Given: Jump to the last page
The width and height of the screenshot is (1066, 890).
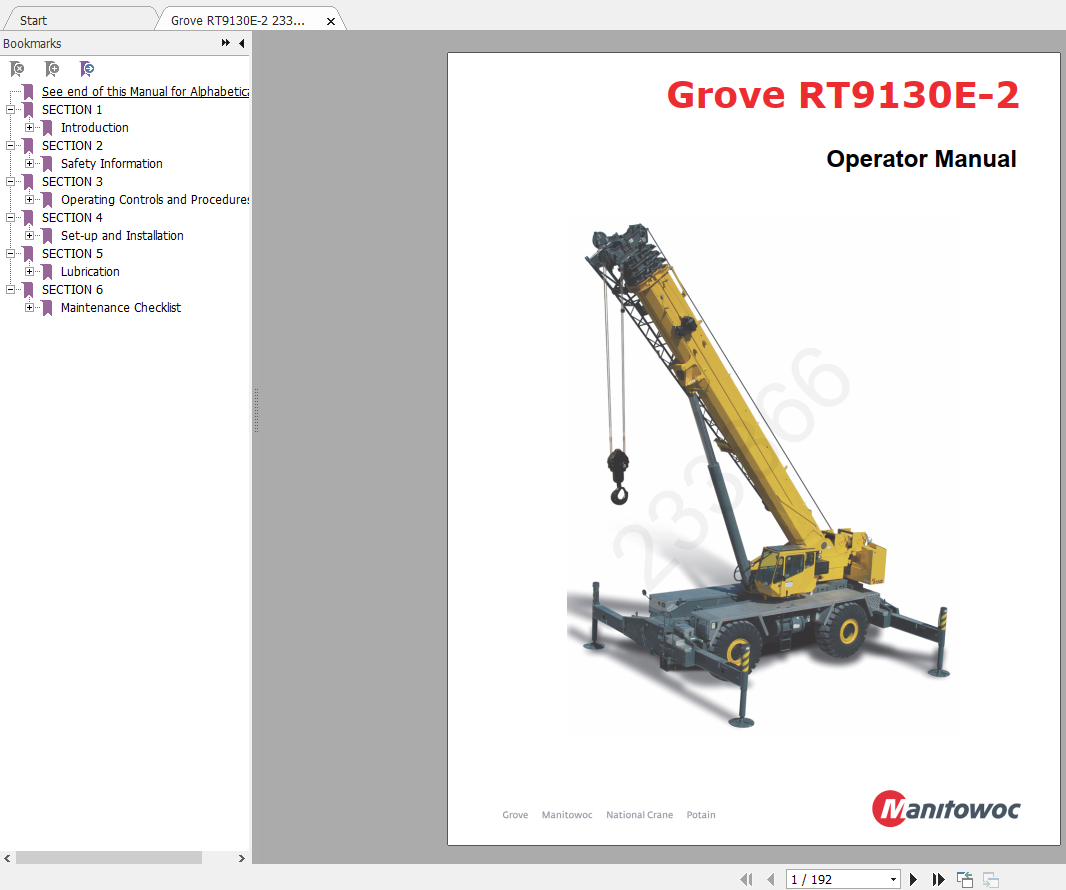Looking at the screenshot, I should [938, 879].
